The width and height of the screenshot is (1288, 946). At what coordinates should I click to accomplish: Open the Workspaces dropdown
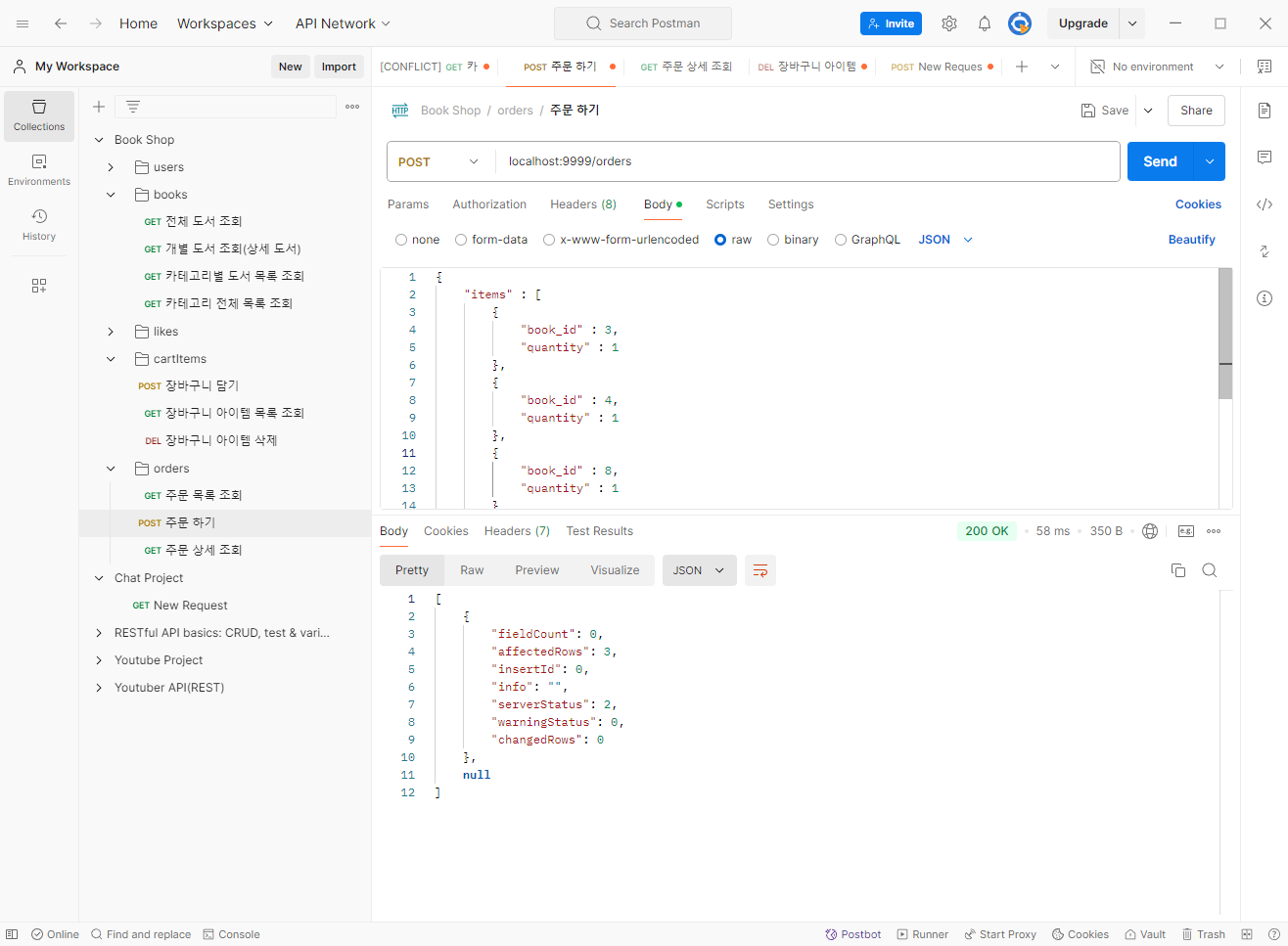coord(225,23)
